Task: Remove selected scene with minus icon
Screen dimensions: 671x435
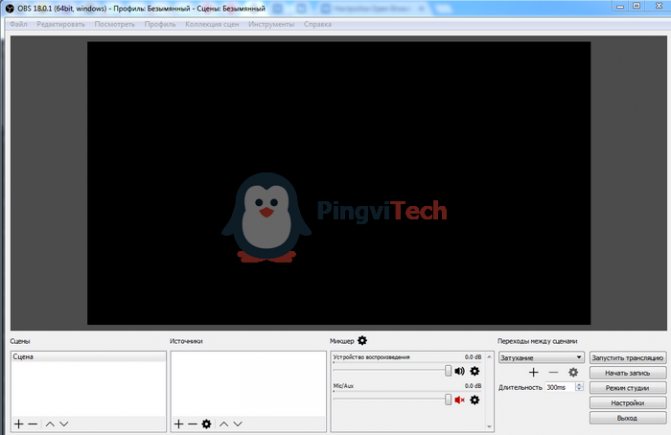Action: click(33, 424)
